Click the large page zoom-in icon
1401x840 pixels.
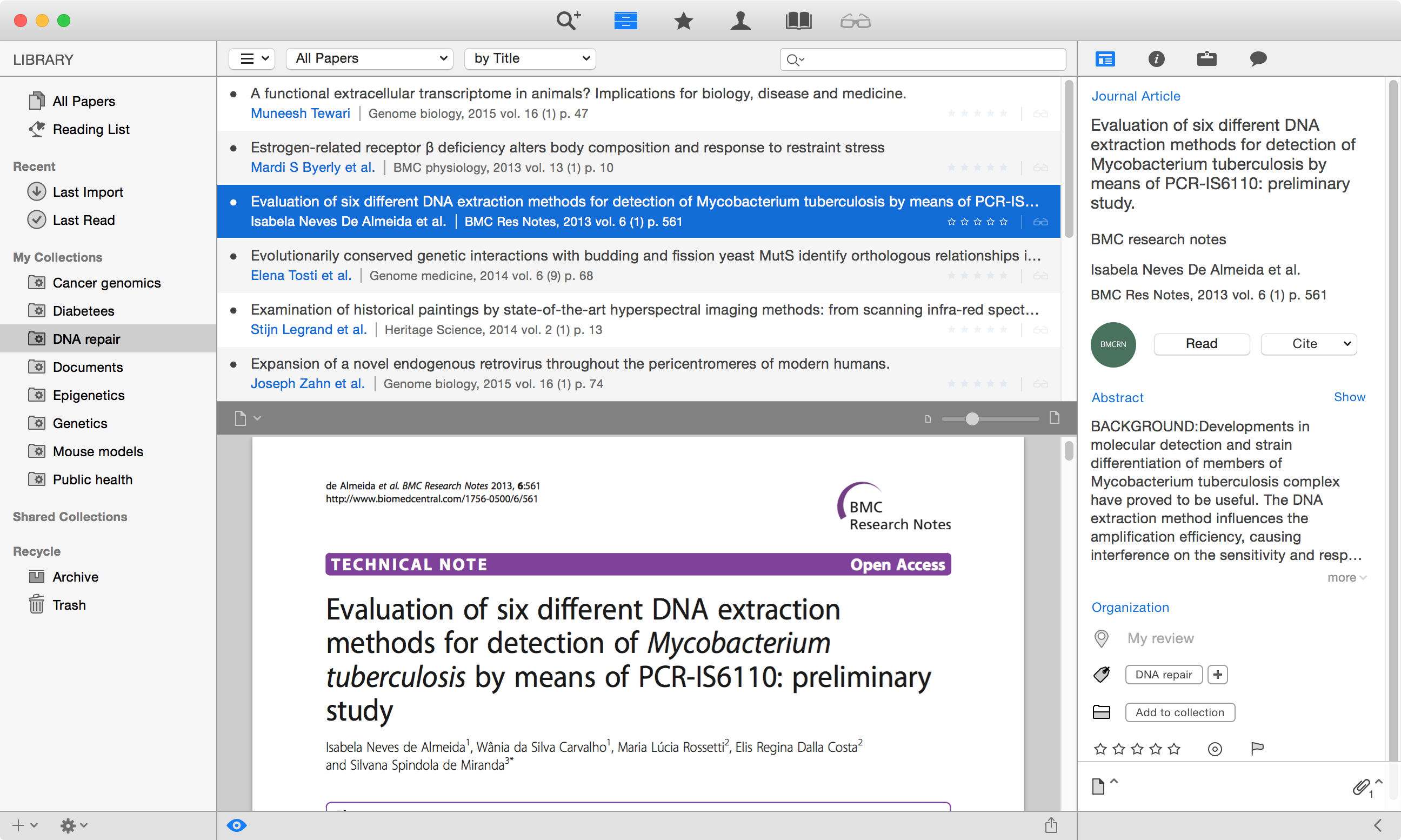[x=1054, y=418]
